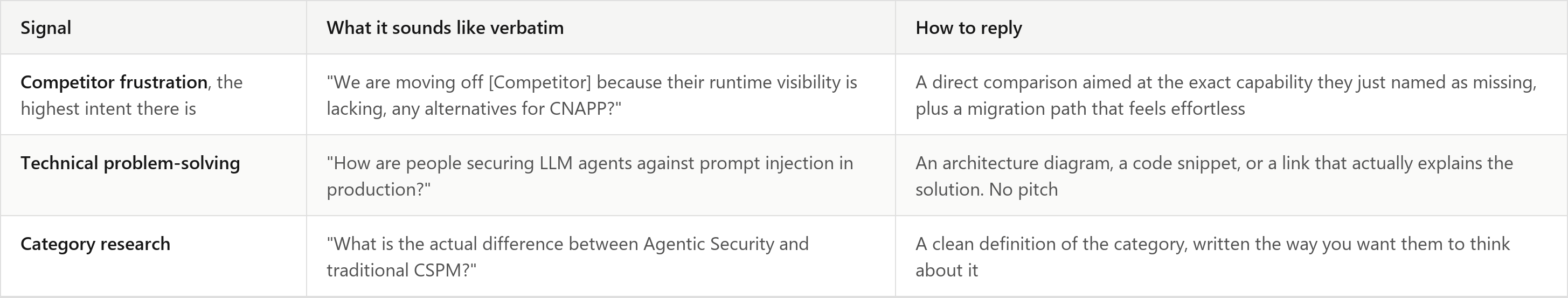Click the LLM agents prompt injection quote
The image size is (1568, 298).
[590, 176]
